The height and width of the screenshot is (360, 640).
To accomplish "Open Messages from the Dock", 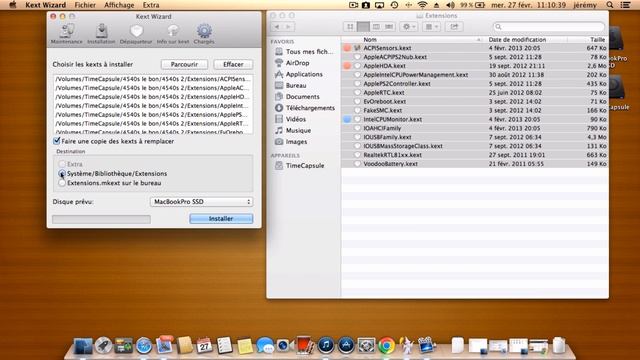I will 265,345.
